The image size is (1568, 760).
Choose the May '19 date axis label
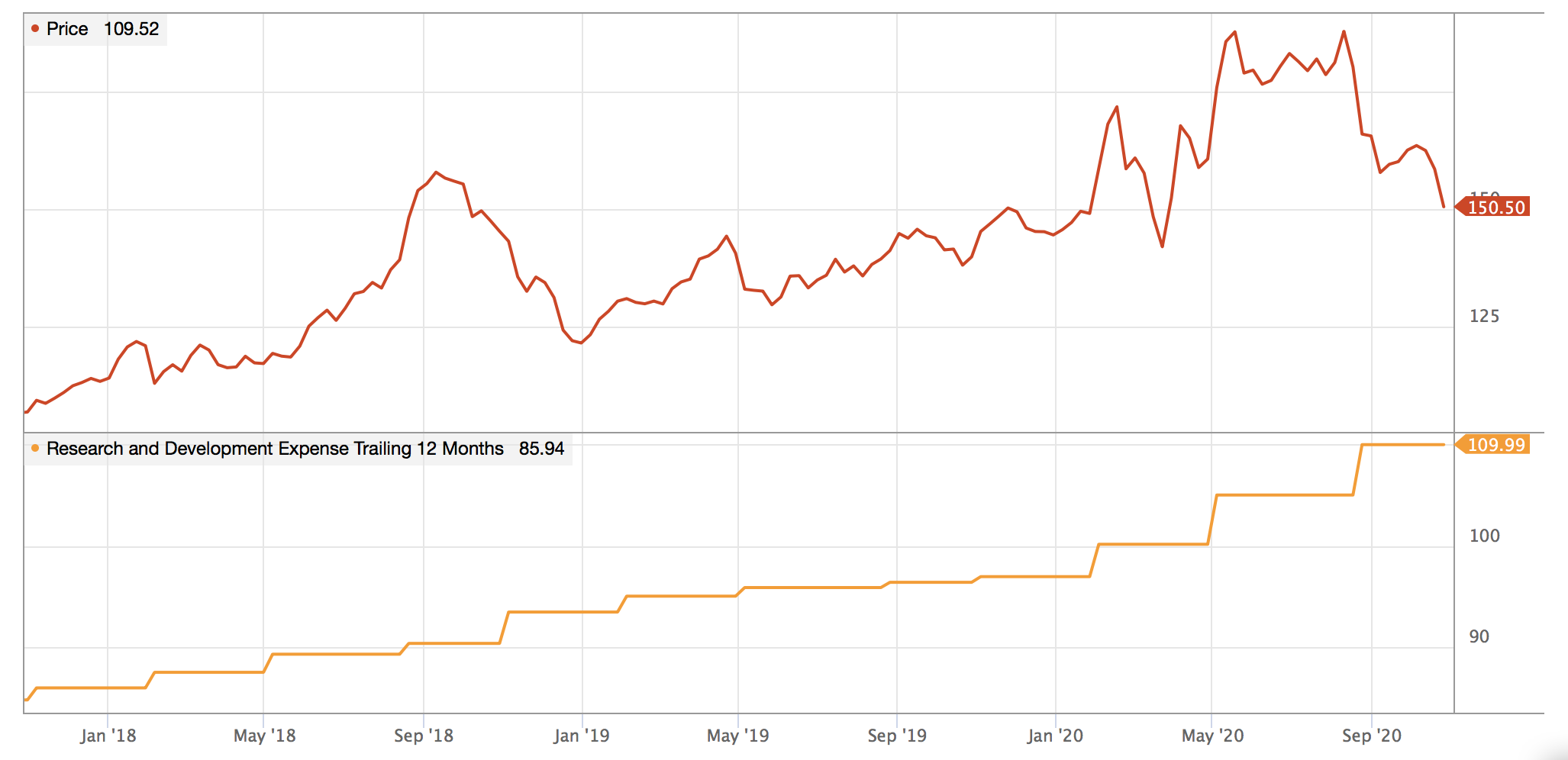click(x=737, y=736)
